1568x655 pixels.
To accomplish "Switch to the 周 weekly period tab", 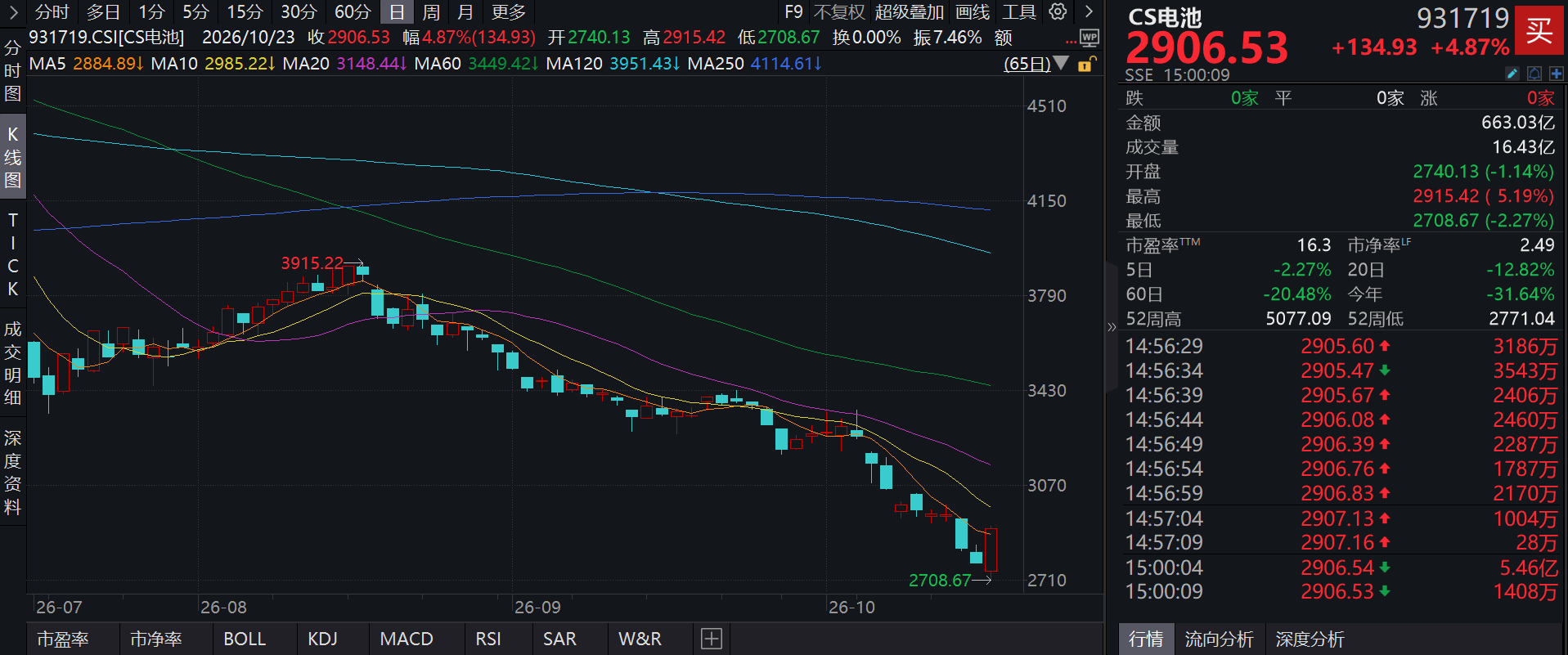I will [x=431, y=12].
